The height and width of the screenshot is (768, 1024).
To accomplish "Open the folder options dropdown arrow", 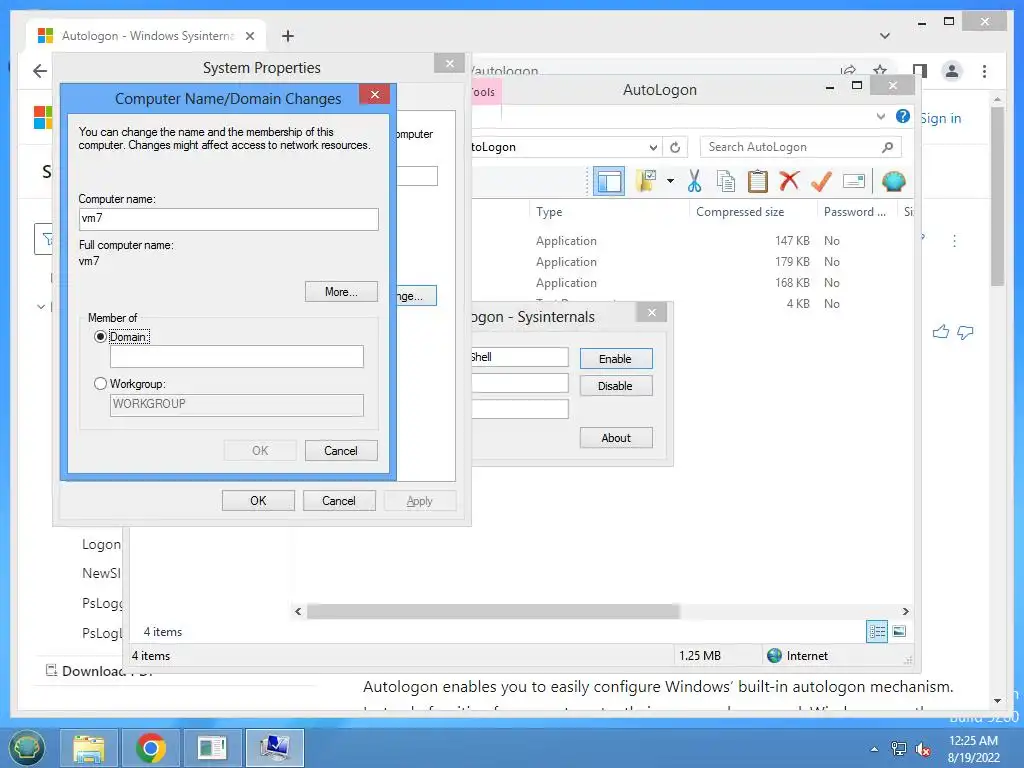I will pyautogui.click(x=670, y=181).
